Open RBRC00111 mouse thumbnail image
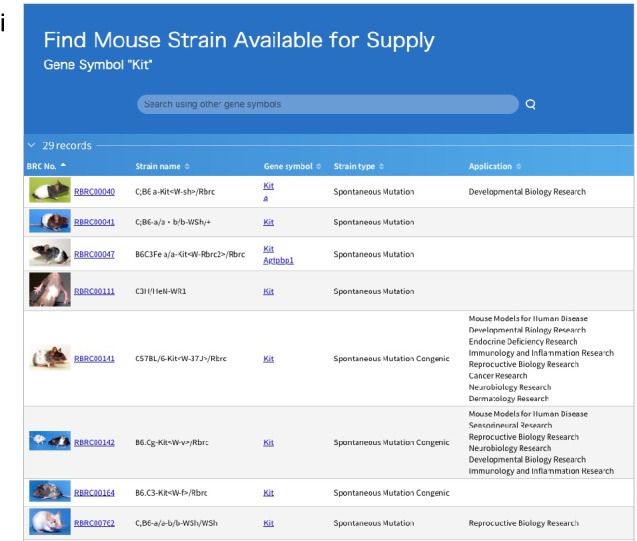This screenshot has width=637, height=541. tap(48, 290)
